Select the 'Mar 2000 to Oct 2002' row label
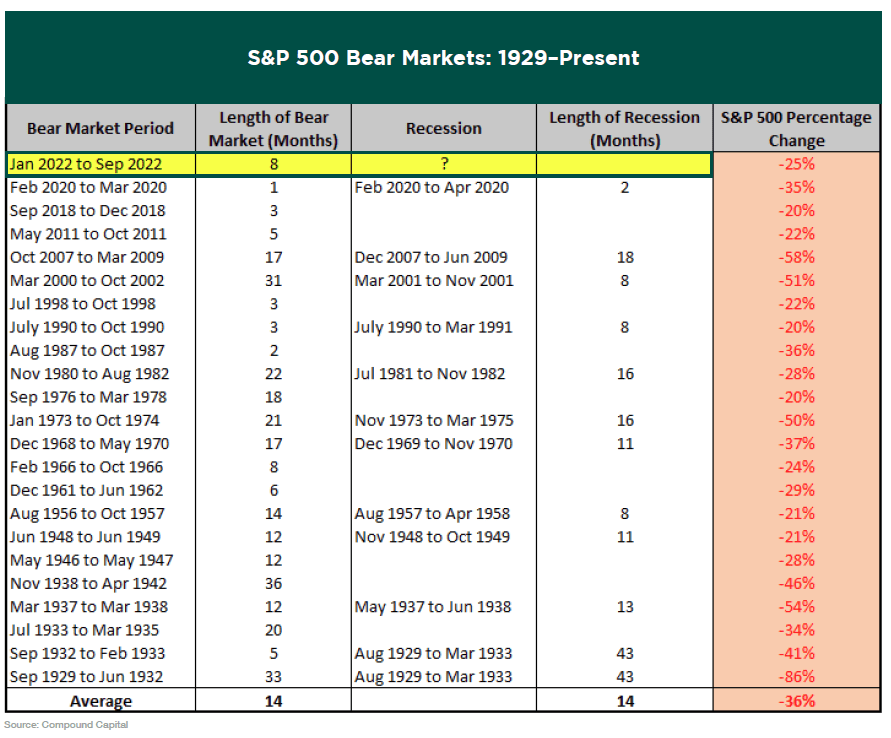Viewport: 891px width, 738px height. point(87,281)
